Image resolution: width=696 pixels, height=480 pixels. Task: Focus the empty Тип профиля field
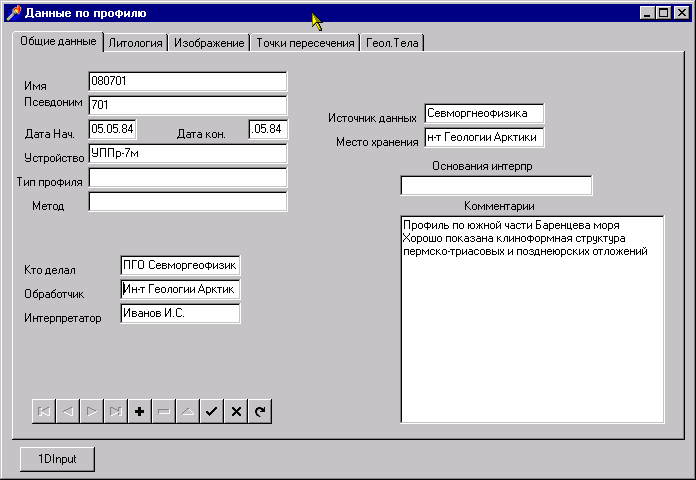[187, 178]
